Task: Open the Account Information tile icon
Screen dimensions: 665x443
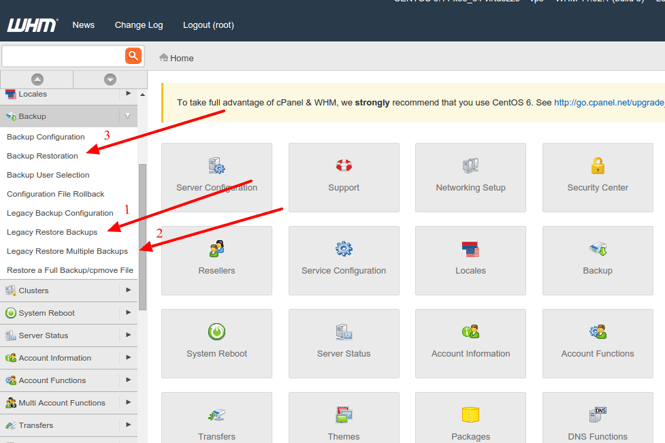Action: coord(470,332)
